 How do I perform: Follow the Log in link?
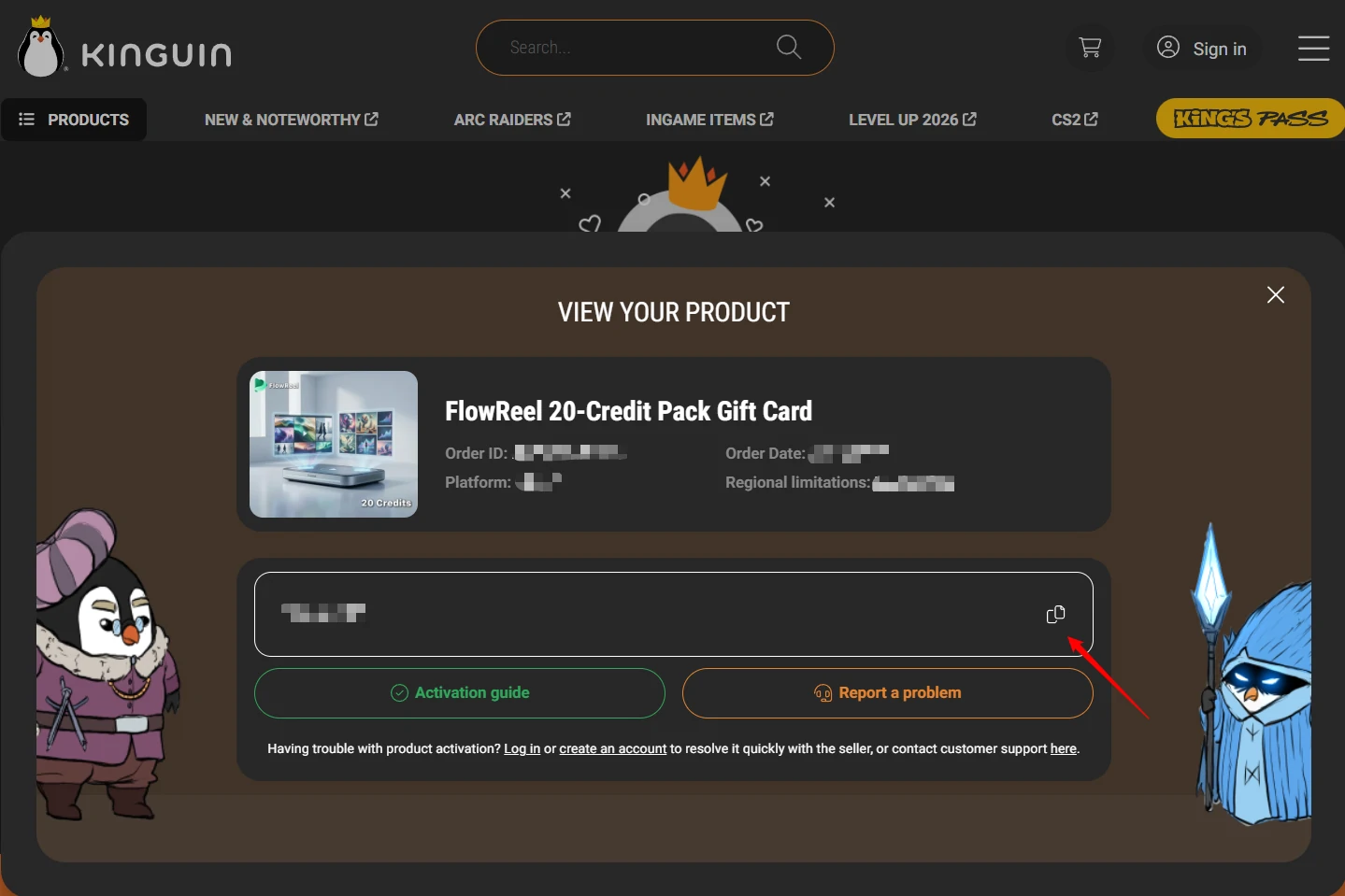tap(522, 748)
